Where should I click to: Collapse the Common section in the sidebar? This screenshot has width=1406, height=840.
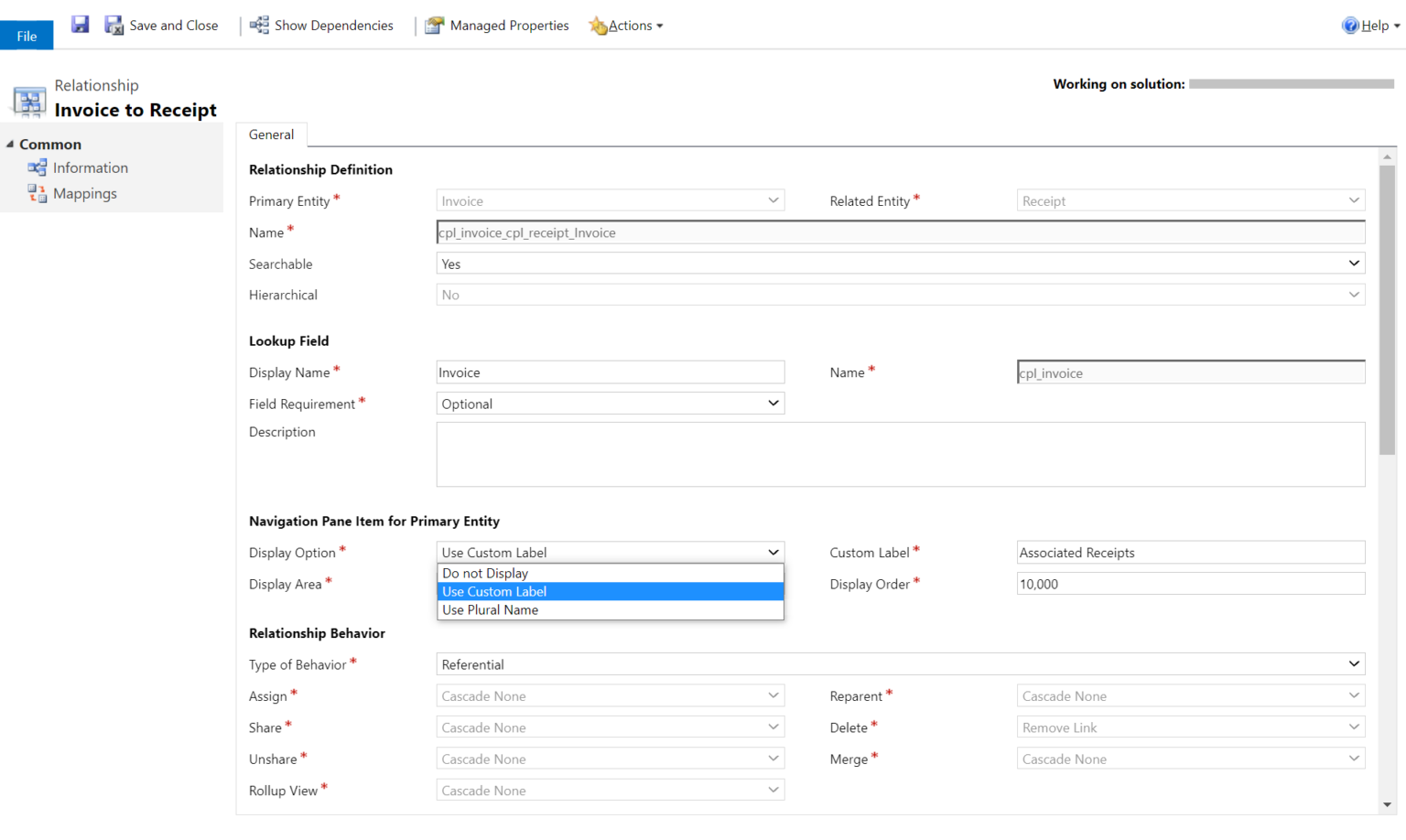9,144
